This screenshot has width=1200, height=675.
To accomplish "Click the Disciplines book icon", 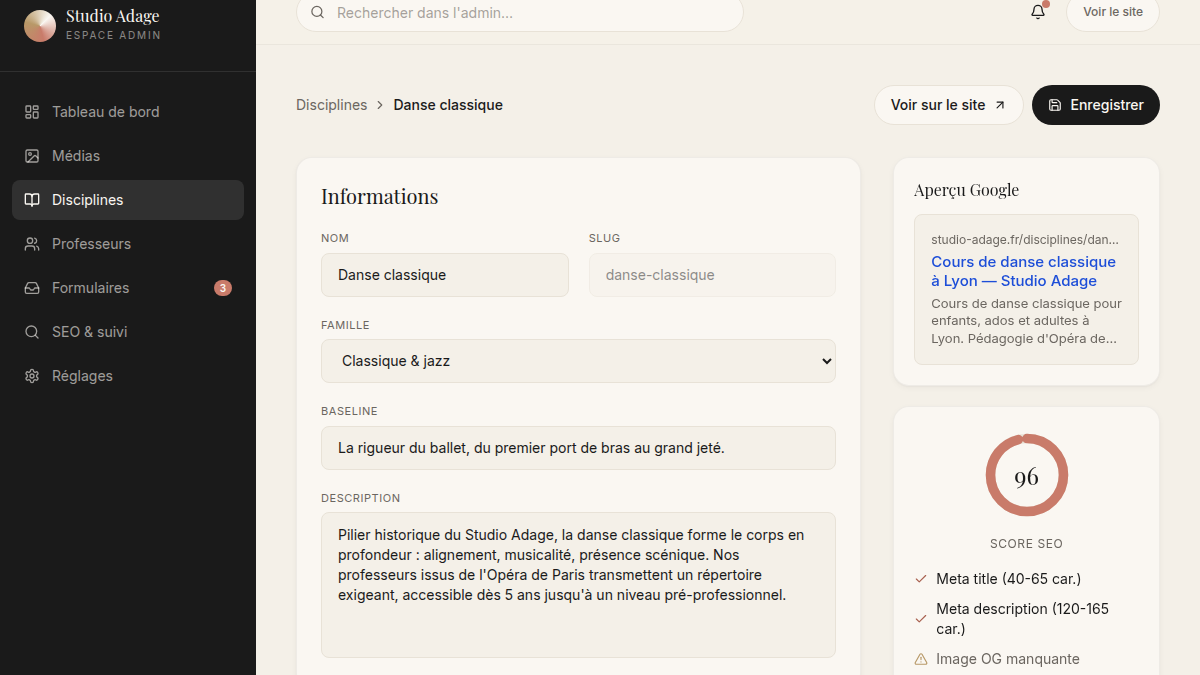I will 32,200.
